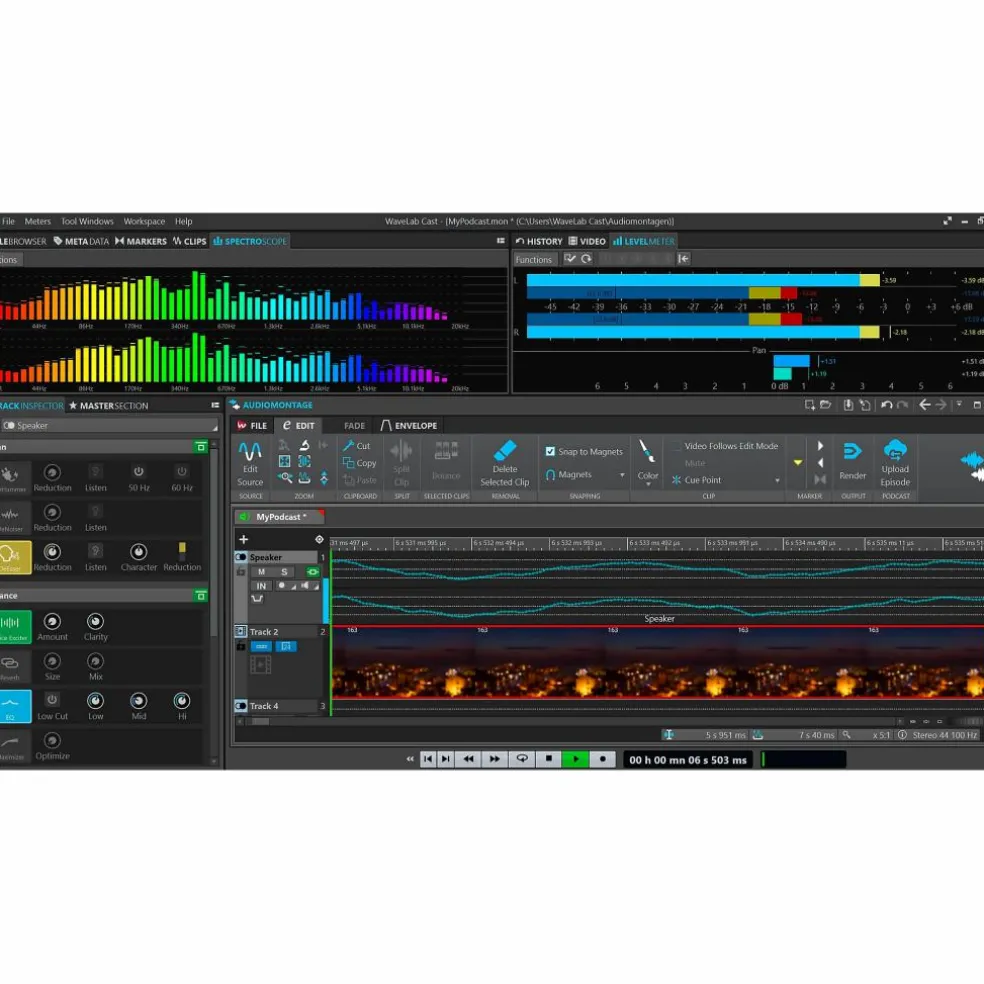This screenshot has width=984, height=984.
Task: Switch to the Envelope tab
Action: click(x=409, y=425)
